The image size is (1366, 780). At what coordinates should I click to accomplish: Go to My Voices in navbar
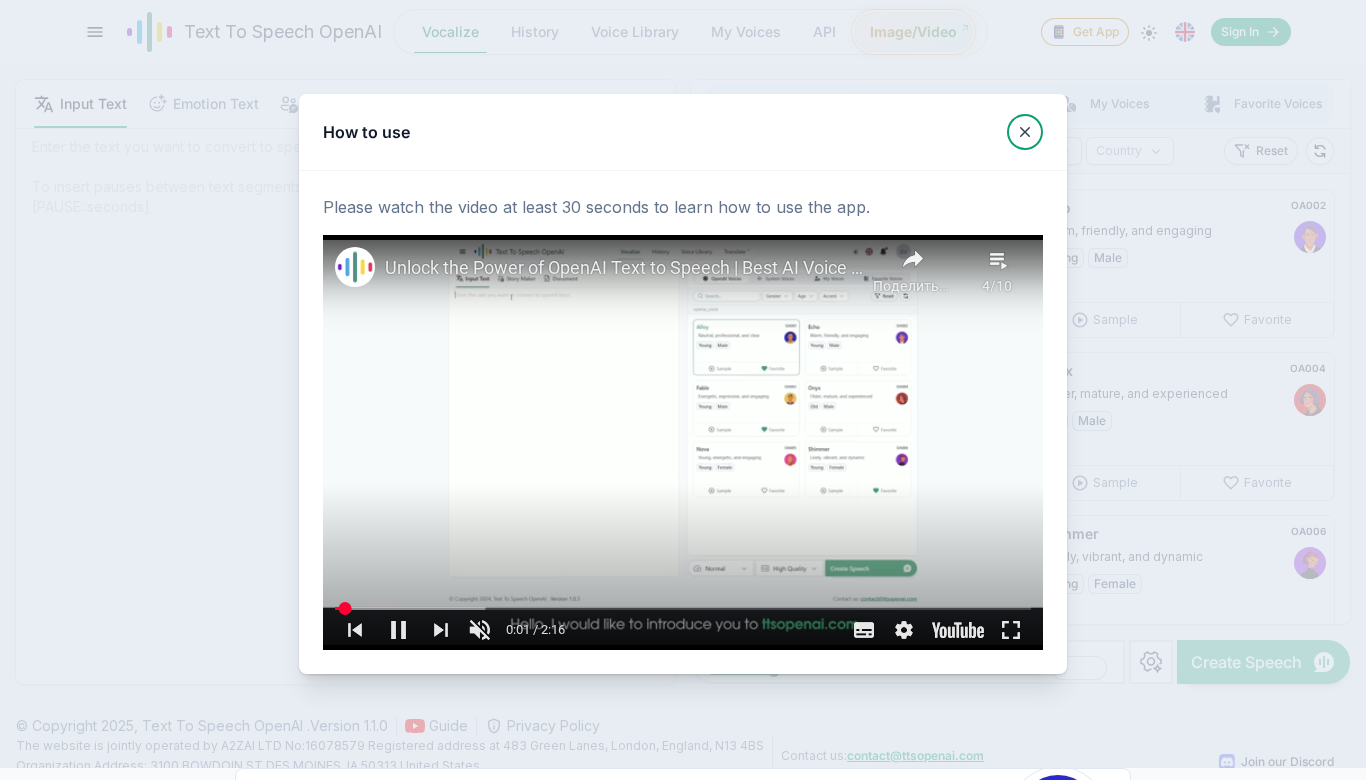click(745, 32)
